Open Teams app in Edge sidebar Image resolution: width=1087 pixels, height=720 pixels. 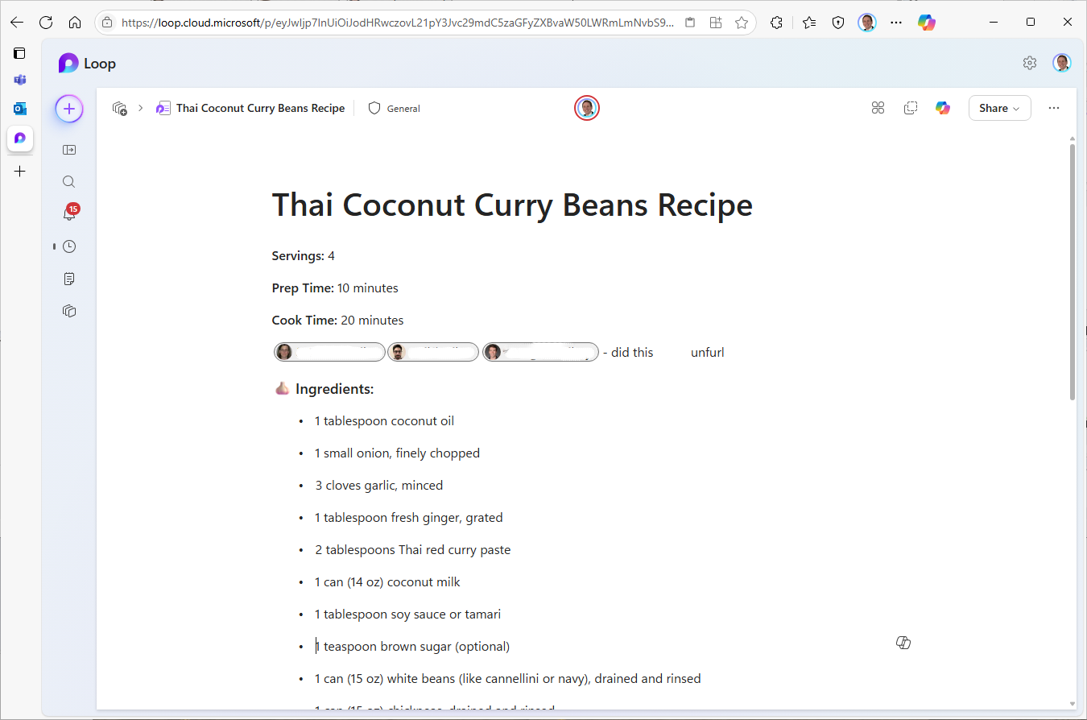coord(19,80)
